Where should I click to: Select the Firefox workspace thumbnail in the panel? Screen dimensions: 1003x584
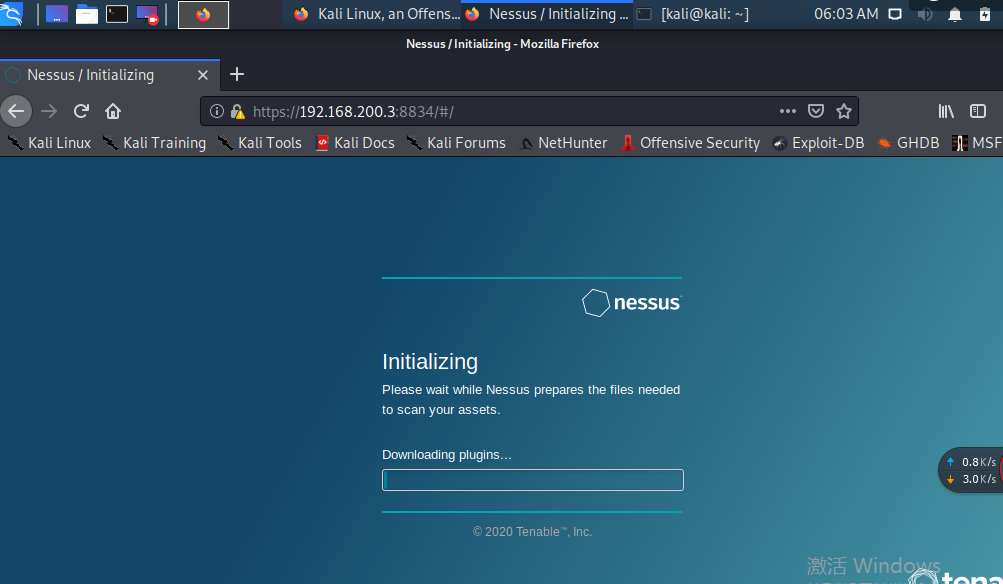coord(203,15)
